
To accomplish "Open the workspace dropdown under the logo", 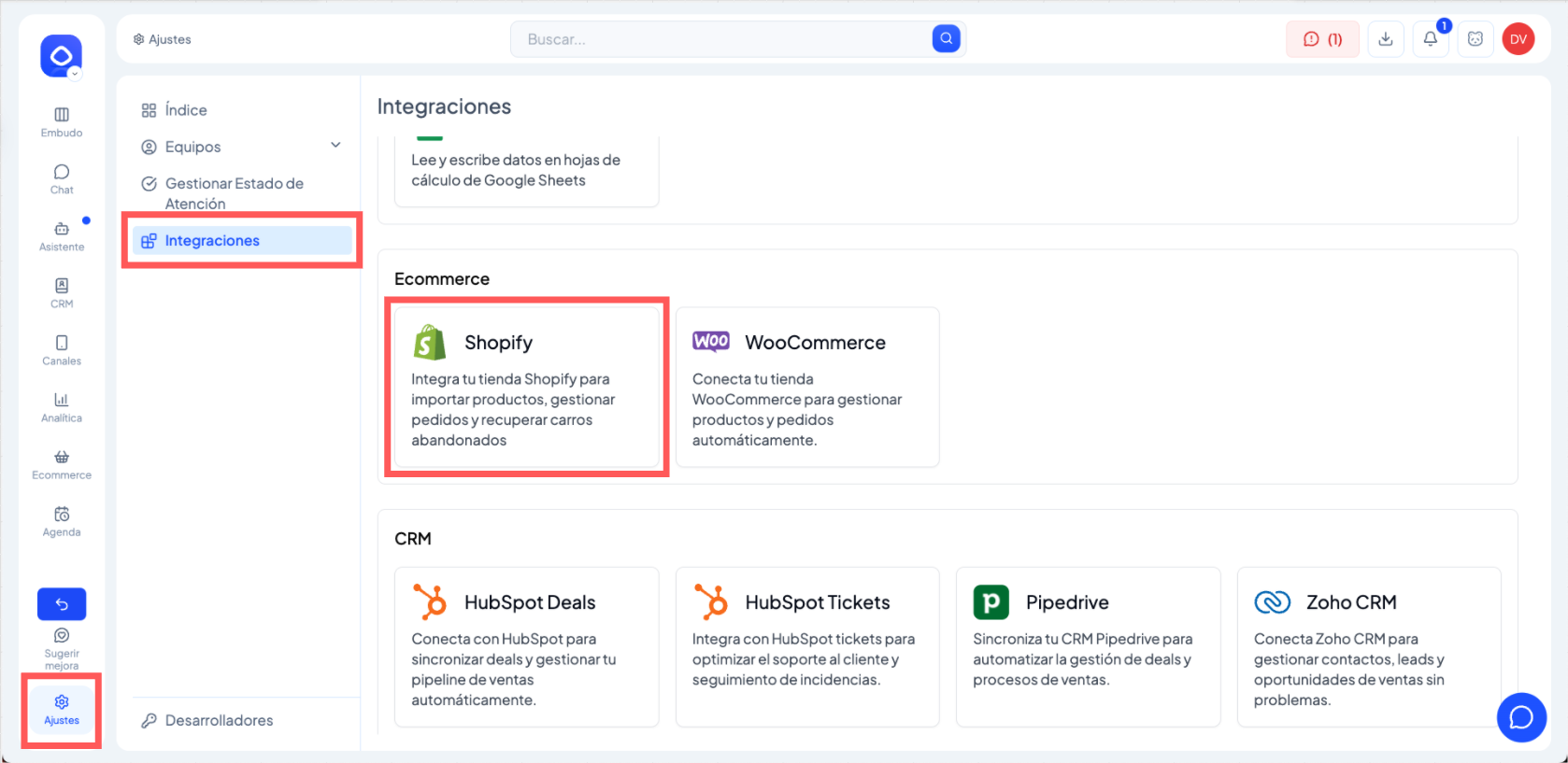I will coord(75,73).
